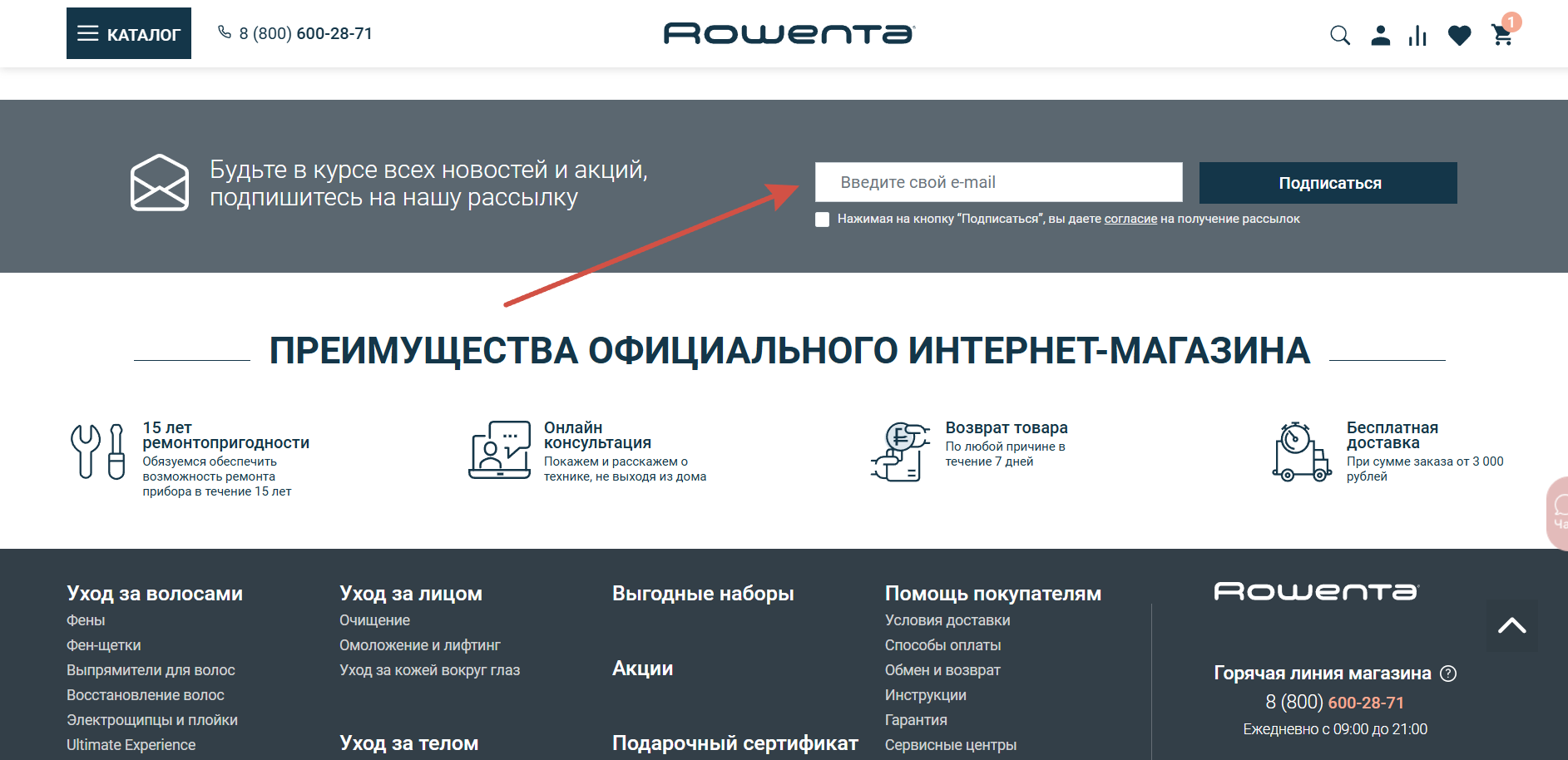The height and width of the screenshot is (760, 1568).
Task: Open the Фены footer link
Action: click(86, 620)
